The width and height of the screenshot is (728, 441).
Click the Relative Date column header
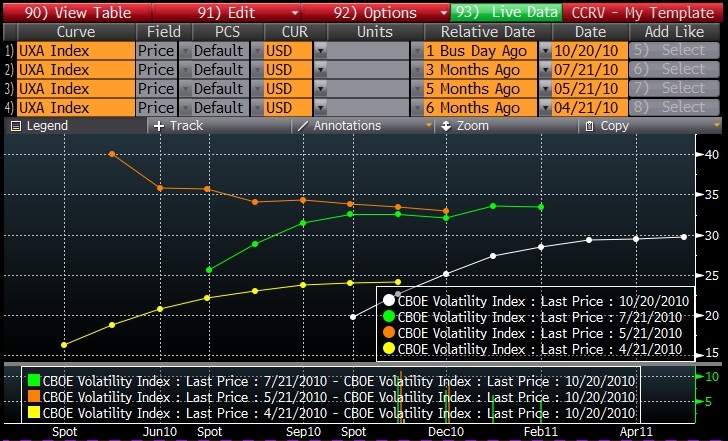[x=488, y=32]
